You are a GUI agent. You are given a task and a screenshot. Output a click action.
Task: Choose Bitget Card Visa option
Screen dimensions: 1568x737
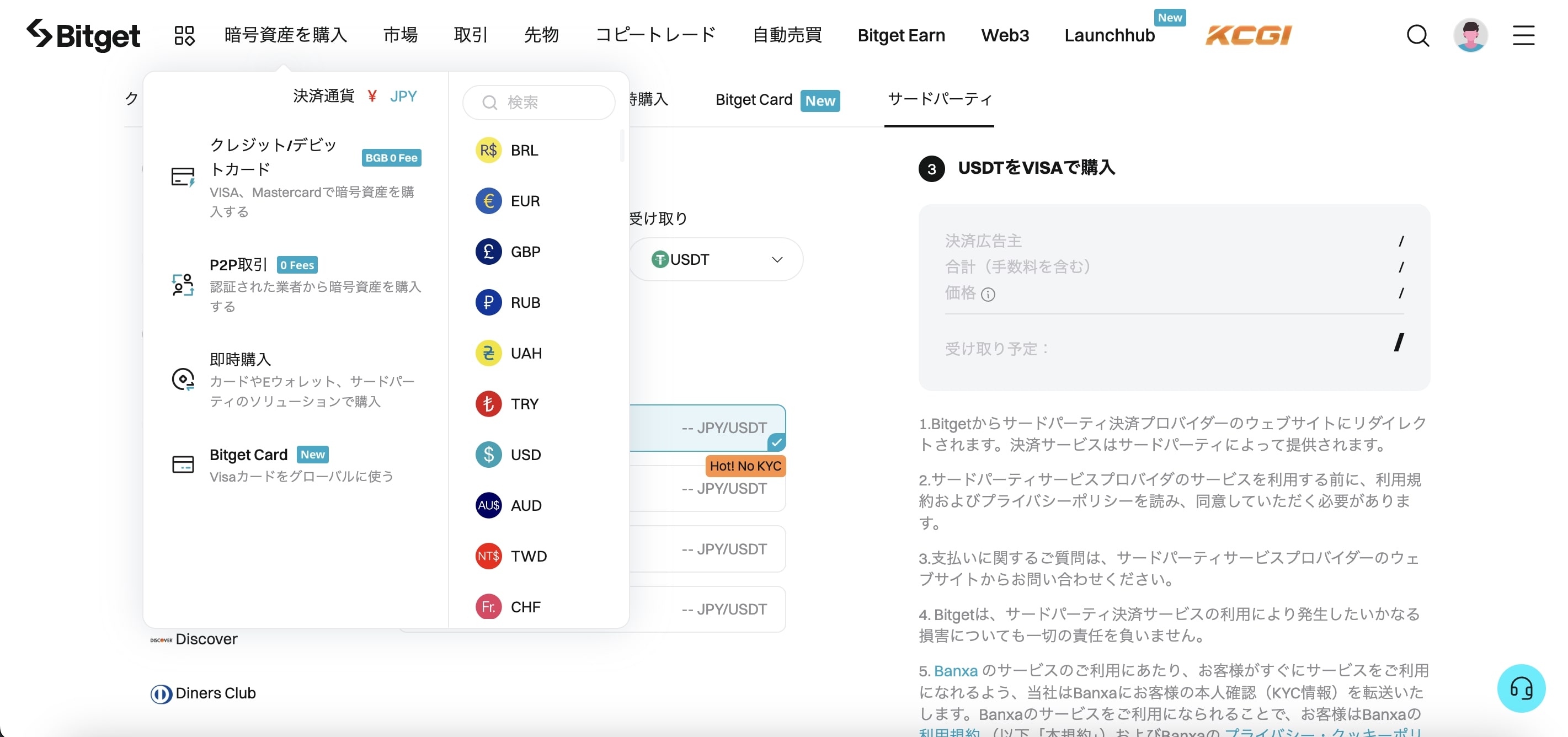click(x=296, y=465)
